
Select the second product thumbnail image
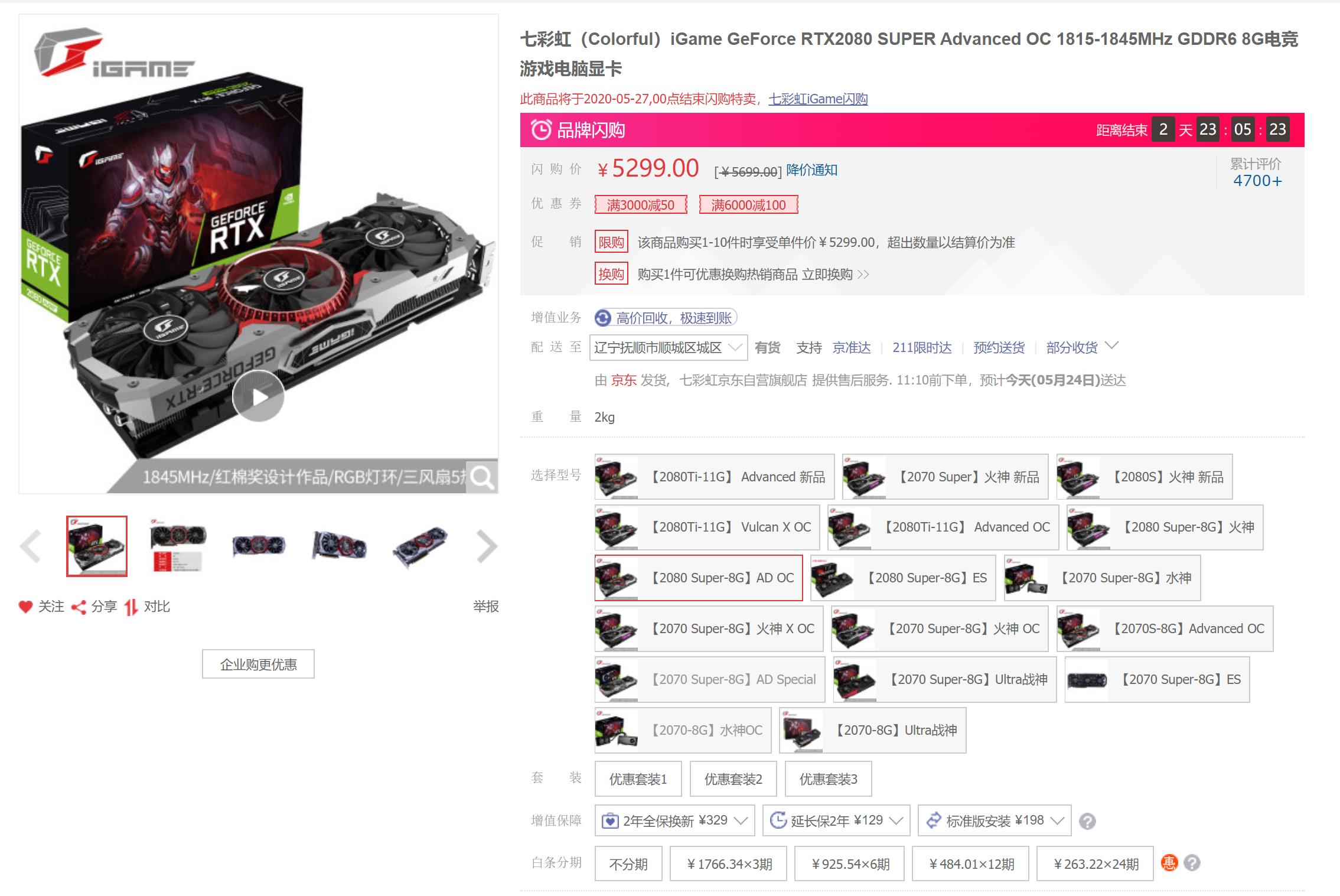tap(178, 546)
